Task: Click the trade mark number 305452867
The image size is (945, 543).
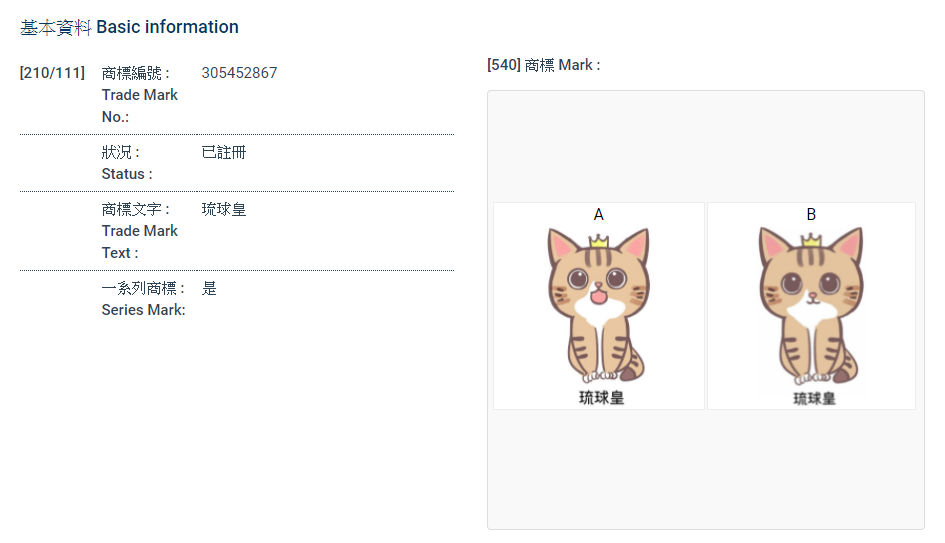Action: click(239, 73)
